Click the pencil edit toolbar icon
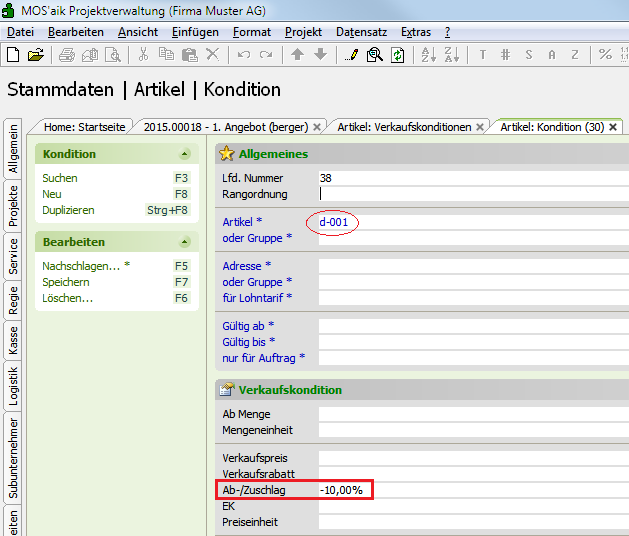Image resolution: width=629 pixels, height=536 pixels. pos(352,55)
